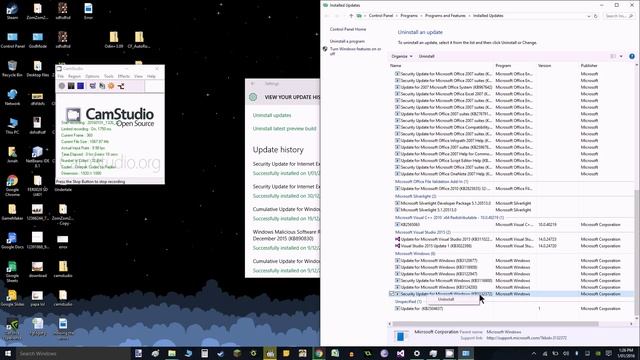The height and width of the screenshot is (360, 640).
Task: Collapse the Microsoft Silverlight group header
Action: [x=416, y=196]
